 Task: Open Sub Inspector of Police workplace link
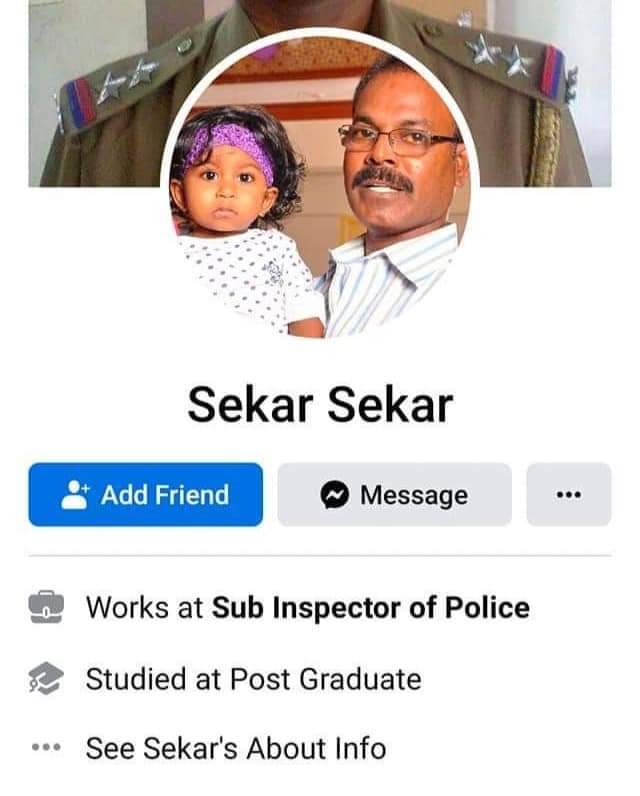pyautogui.click(x=370, y=607)
